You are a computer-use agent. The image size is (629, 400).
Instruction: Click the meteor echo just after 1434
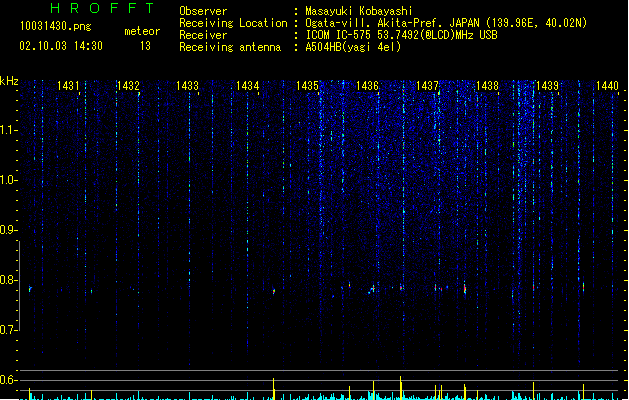[x=274, y=291]
